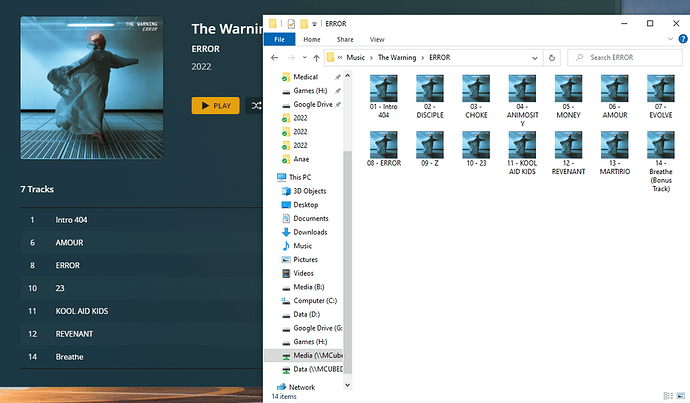
Task: Click the New folder quick access icon
Action: (304, 24)
